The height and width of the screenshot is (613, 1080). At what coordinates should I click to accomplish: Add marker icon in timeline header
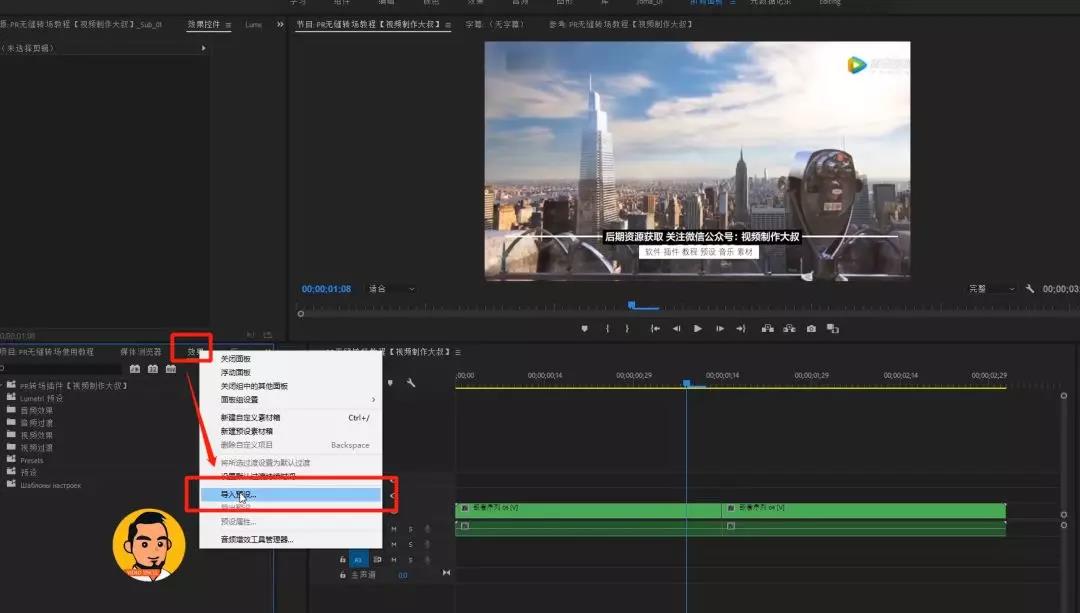tap(391, 382)
